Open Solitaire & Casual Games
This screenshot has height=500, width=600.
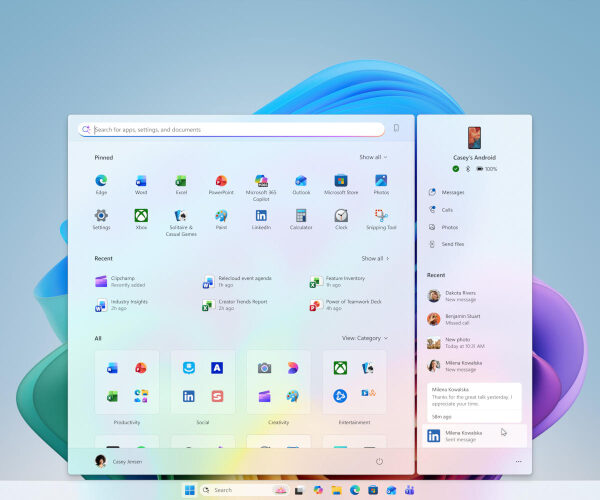[181, 222]
